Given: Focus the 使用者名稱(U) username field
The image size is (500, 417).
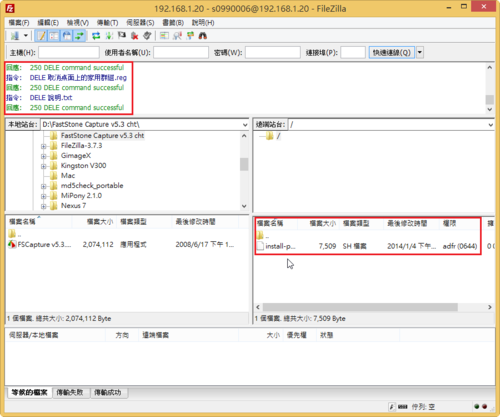Looking at the screenshot, I should click(181, 52).
